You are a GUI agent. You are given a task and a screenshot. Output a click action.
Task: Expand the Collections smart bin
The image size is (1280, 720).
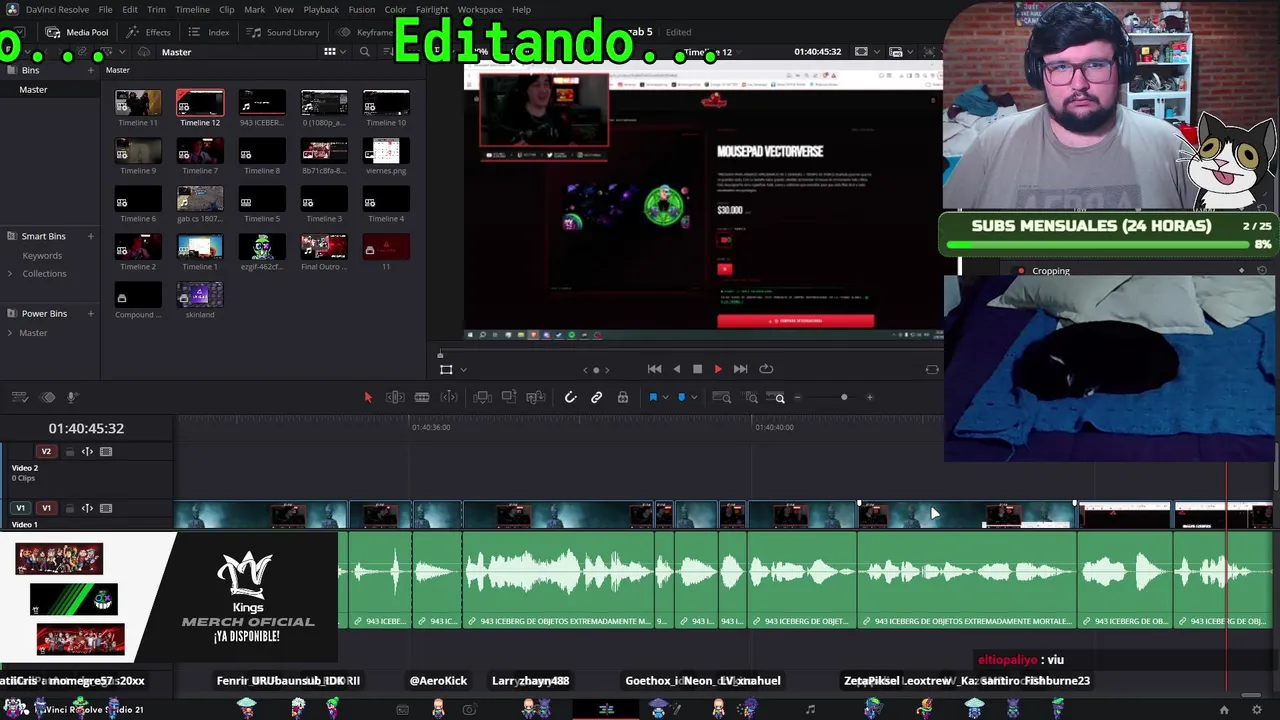point(10,274)
